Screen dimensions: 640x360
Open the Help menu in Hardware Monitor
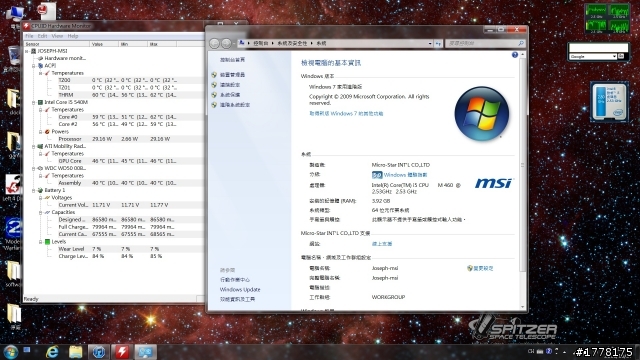pyautogui.click(x=73, y=36)
